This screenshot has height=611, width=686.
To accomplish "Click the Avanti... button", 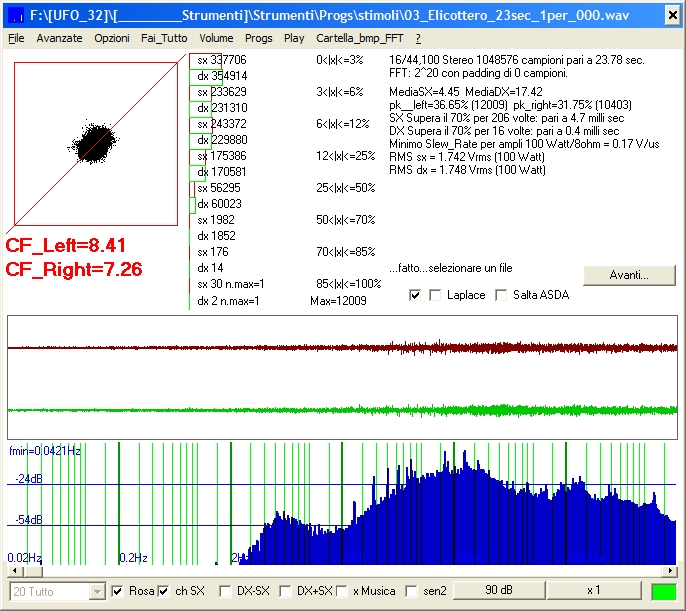I will [629, 275].
